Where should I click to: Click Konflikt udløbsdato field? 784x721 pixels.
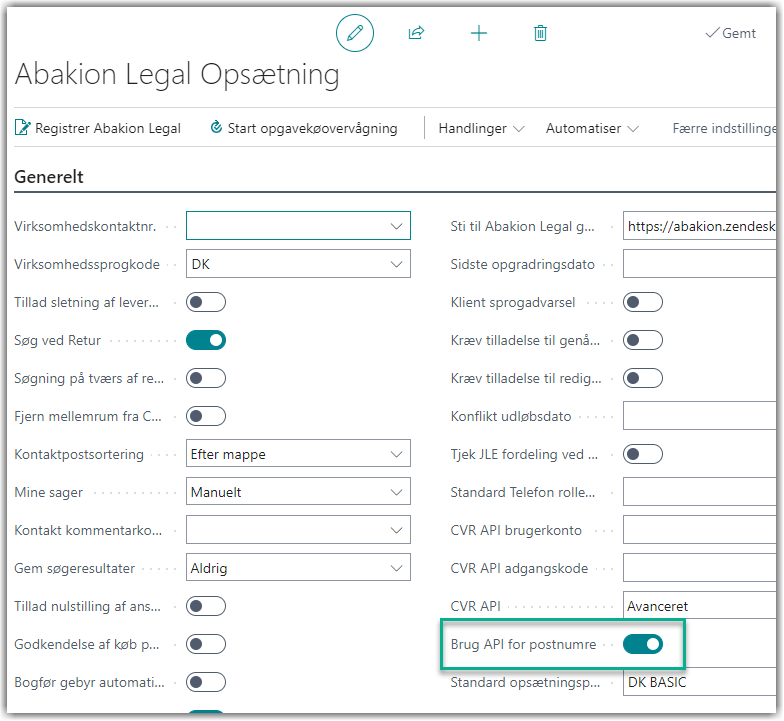tap(700, 416)
